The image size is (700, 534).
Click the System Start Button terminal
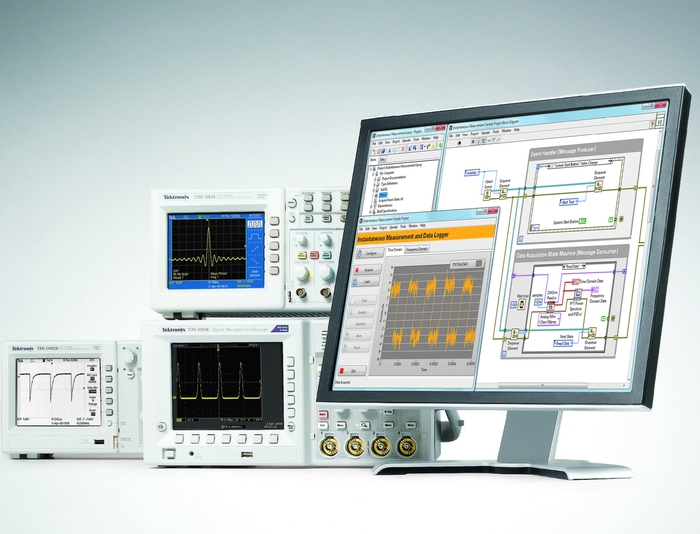pyautogui.click(x=583, y=221)
